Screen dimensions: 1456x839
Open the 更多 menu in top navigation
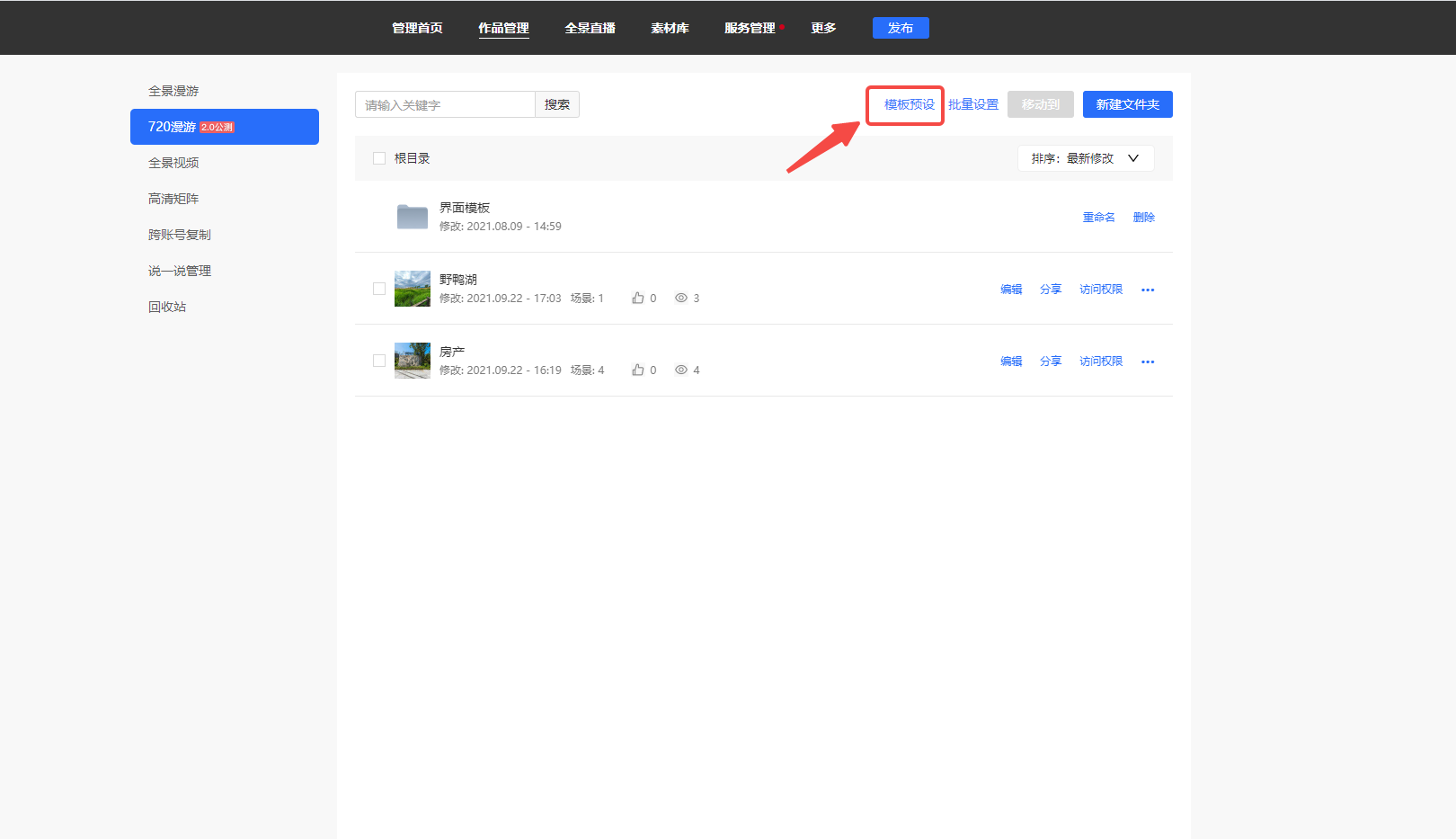(x=823, y=28)
